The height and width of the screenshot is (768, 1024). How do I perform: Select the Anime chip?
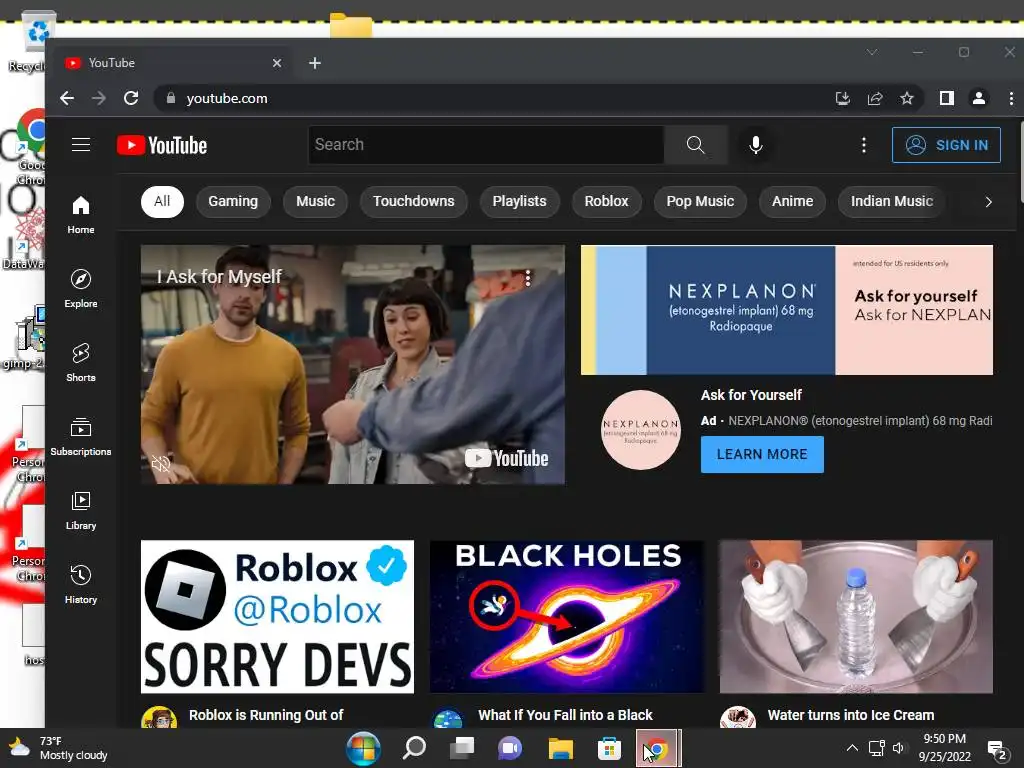[792, 201]
